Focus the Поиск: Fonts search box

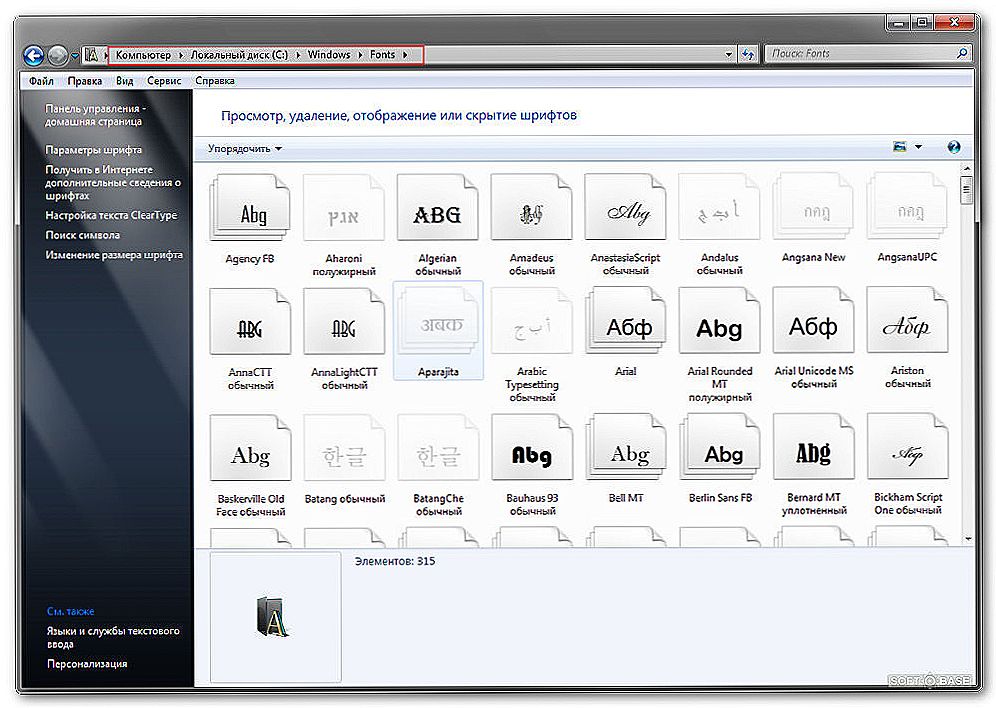click(x=861, y=54)
